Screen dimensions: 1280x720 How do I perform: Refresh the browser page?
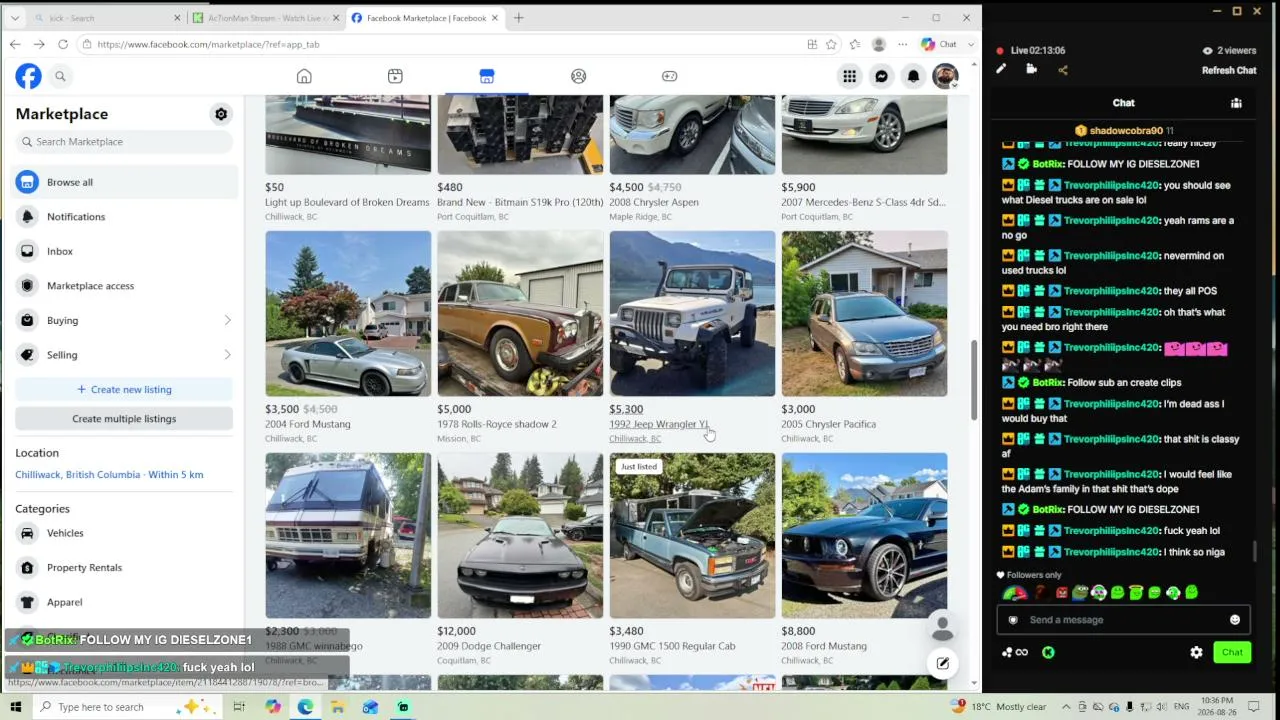(x=63, y=44)
